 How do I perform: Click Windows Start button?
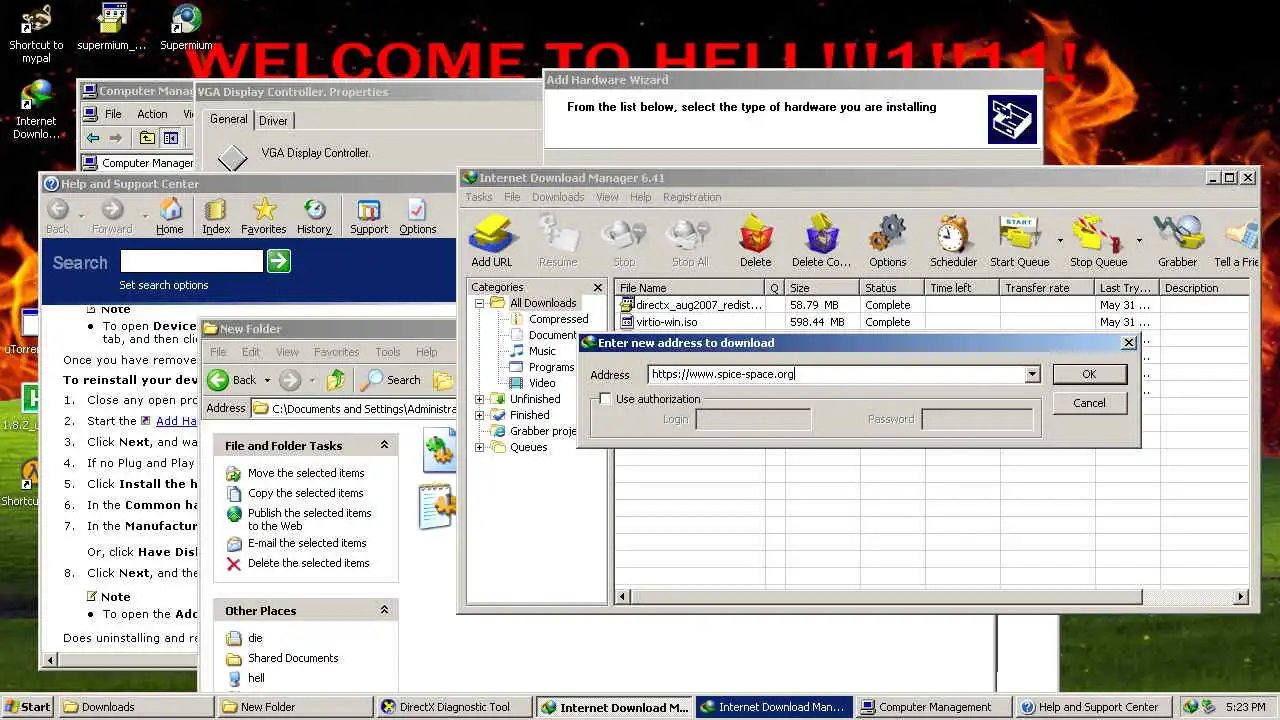point(28,707)
